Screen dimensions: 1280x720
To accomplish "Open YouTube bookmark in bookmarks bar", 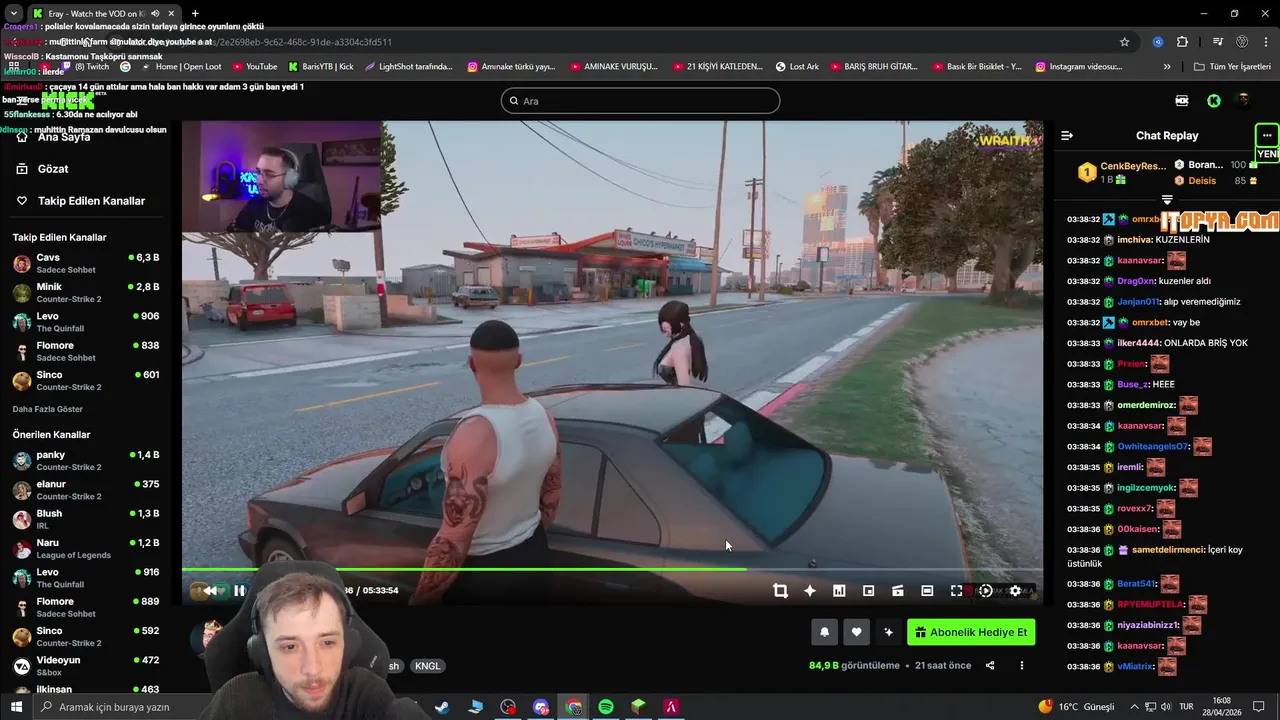I will [x=255, y=67].
